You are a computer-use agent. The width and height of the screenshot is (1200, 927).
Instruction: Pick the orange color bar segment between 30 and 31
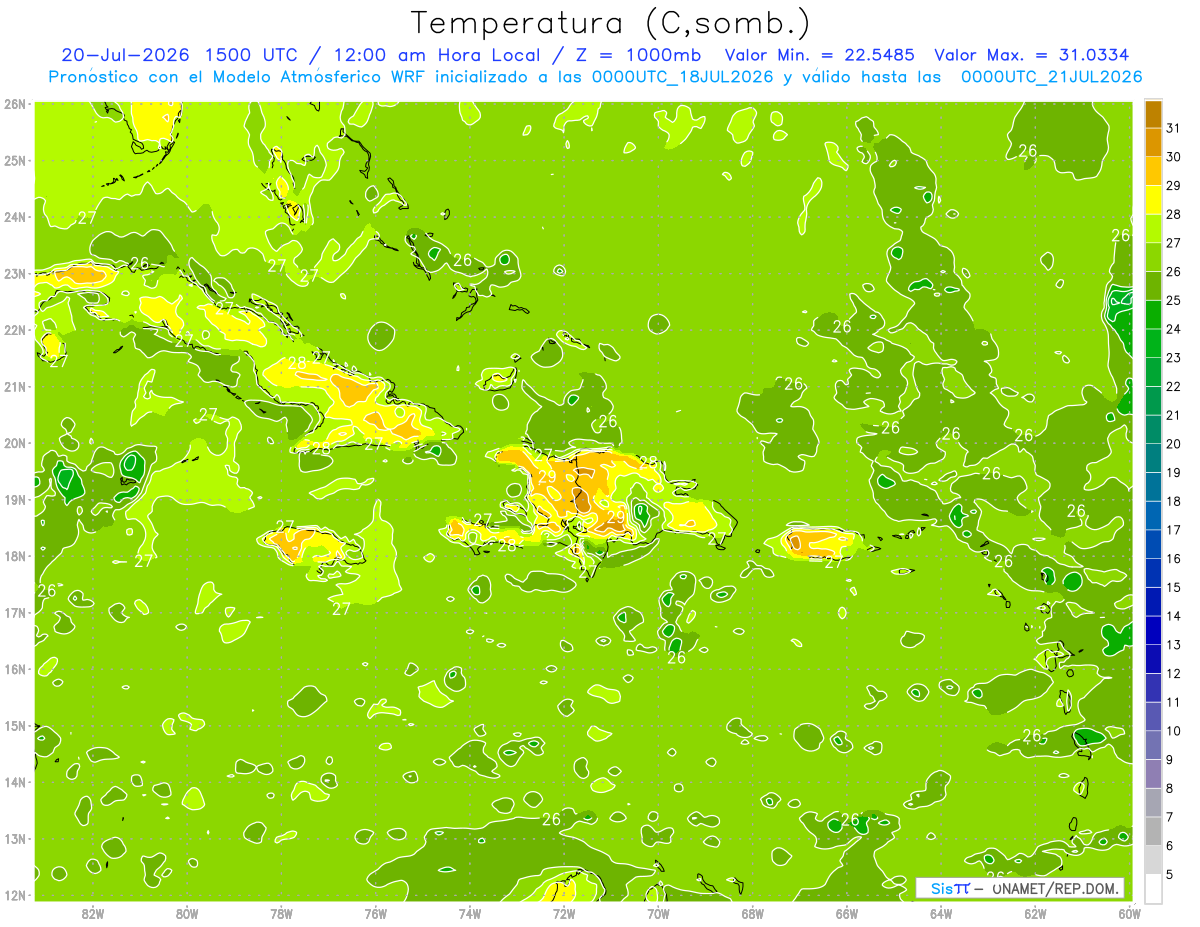point(1153,143)
